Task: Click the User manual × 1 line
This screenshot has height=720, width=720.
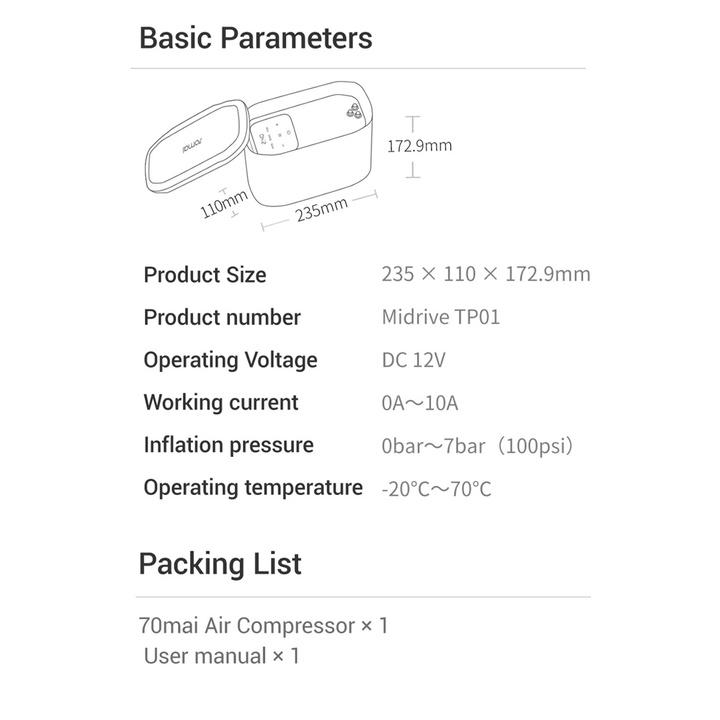Action: tap(221, 656)
